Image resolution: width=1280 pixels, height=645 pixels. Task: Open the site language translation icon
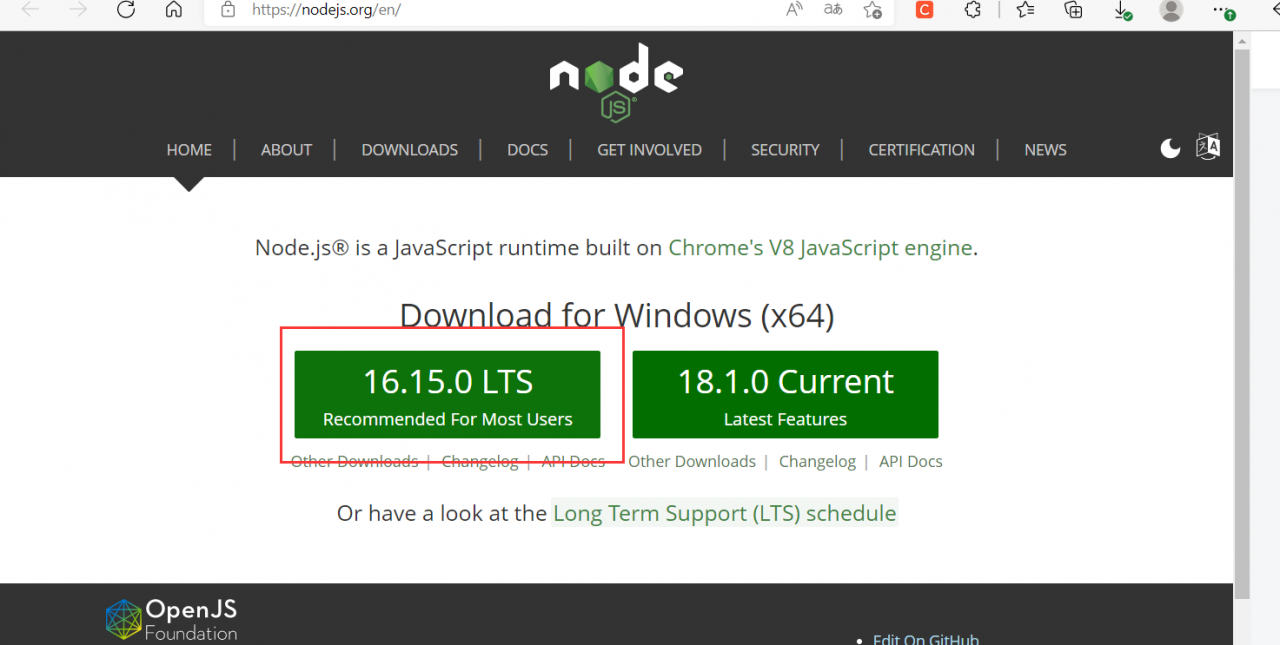(x=1208, y=147)
